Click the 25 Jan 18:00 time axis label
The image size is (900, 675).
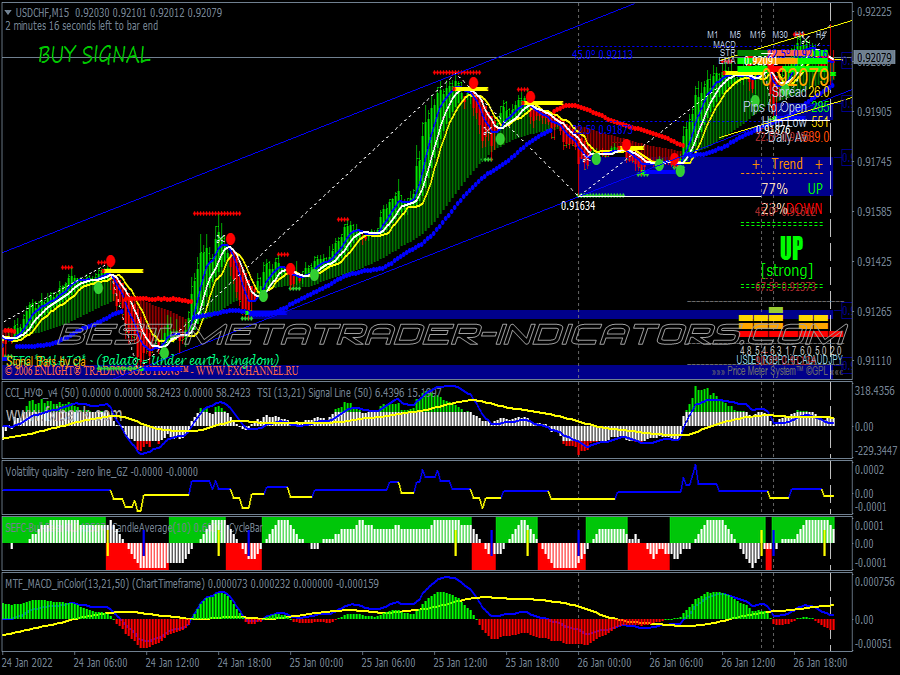(533, 662)
